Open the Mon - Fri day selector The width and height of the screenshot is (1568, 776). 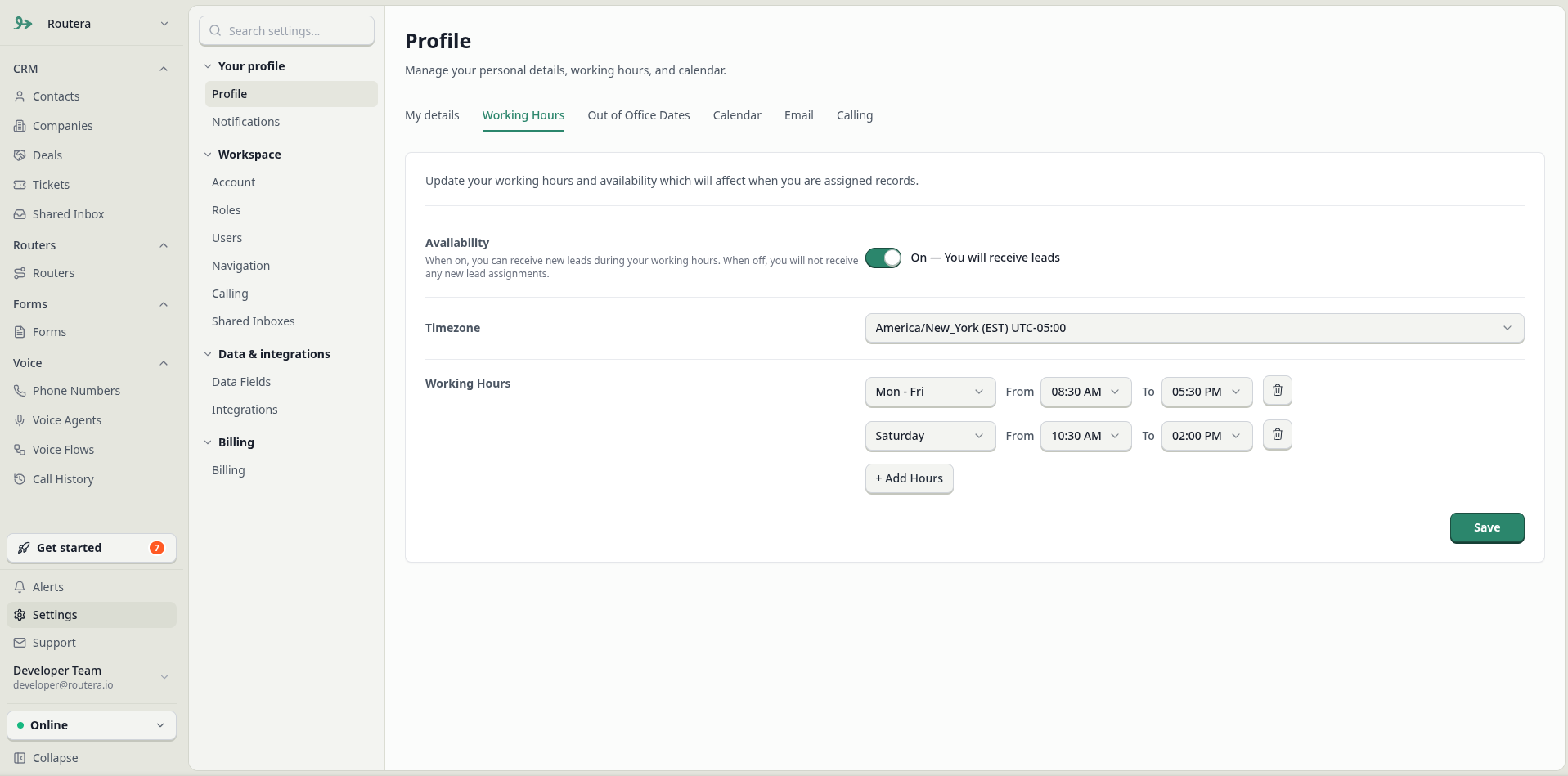930,392
